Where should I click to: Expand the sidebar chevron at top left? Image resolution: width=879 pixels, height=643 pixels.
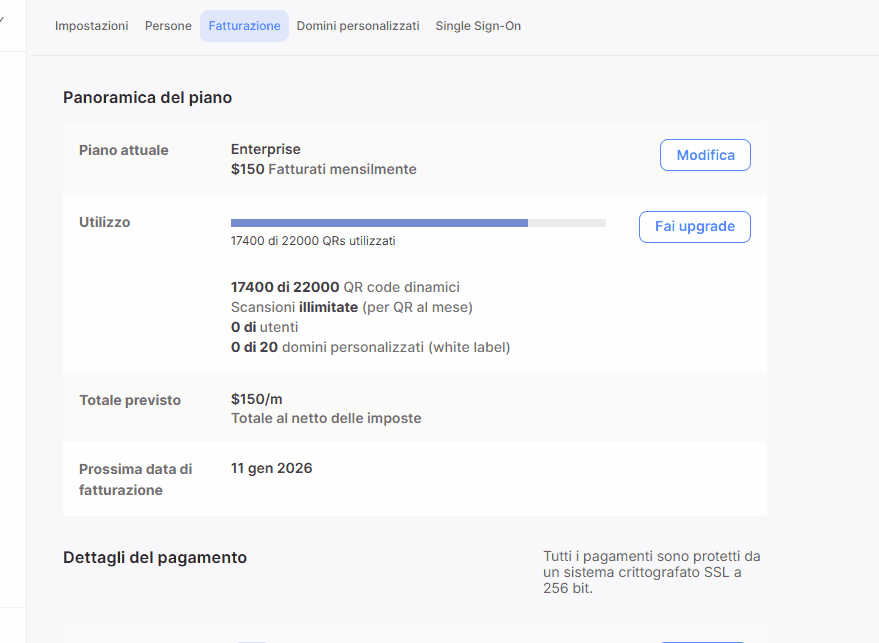pos(3,18)
